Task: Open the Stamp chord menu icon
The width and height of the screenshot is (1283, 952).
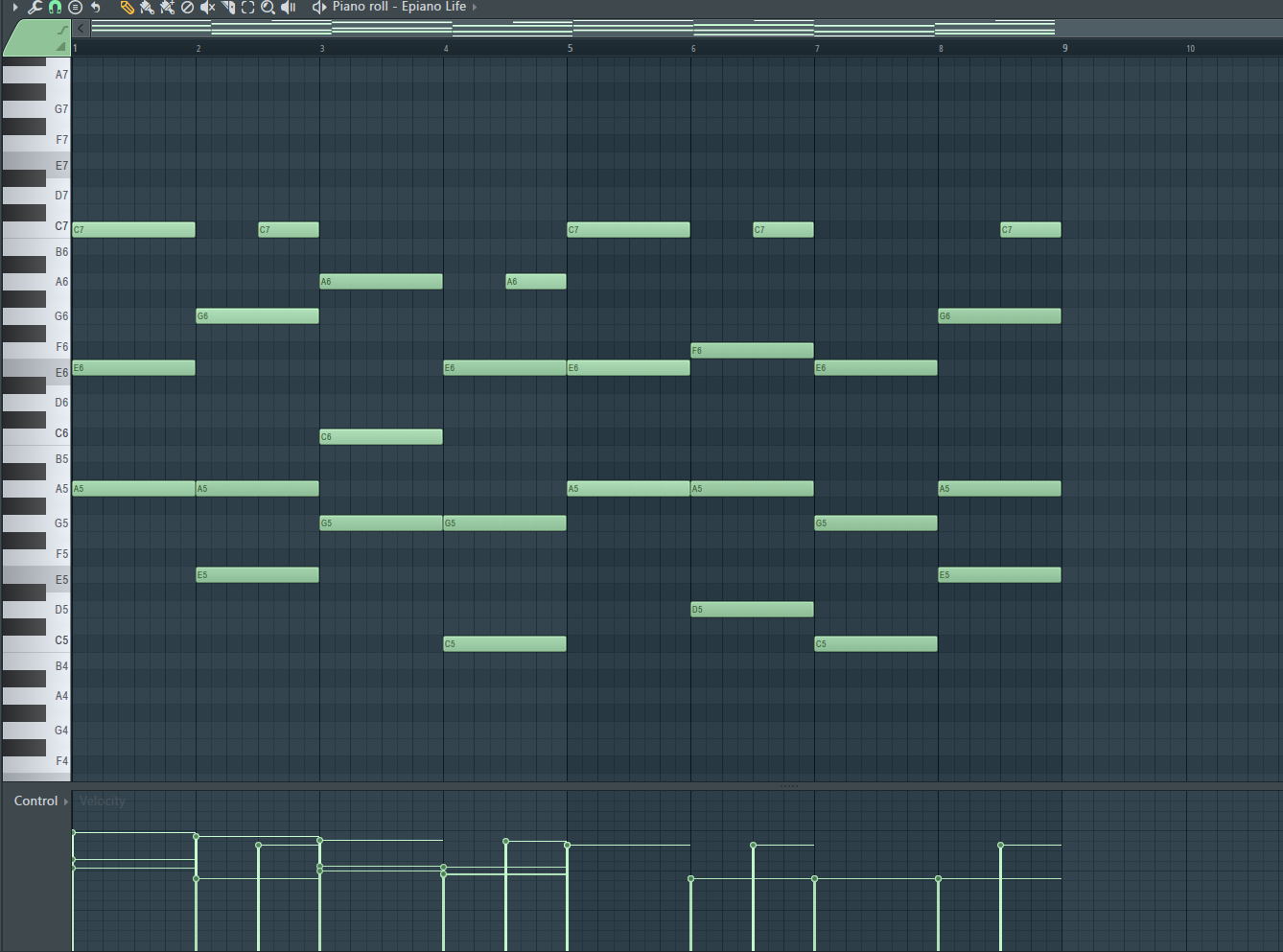Action: 75,7
